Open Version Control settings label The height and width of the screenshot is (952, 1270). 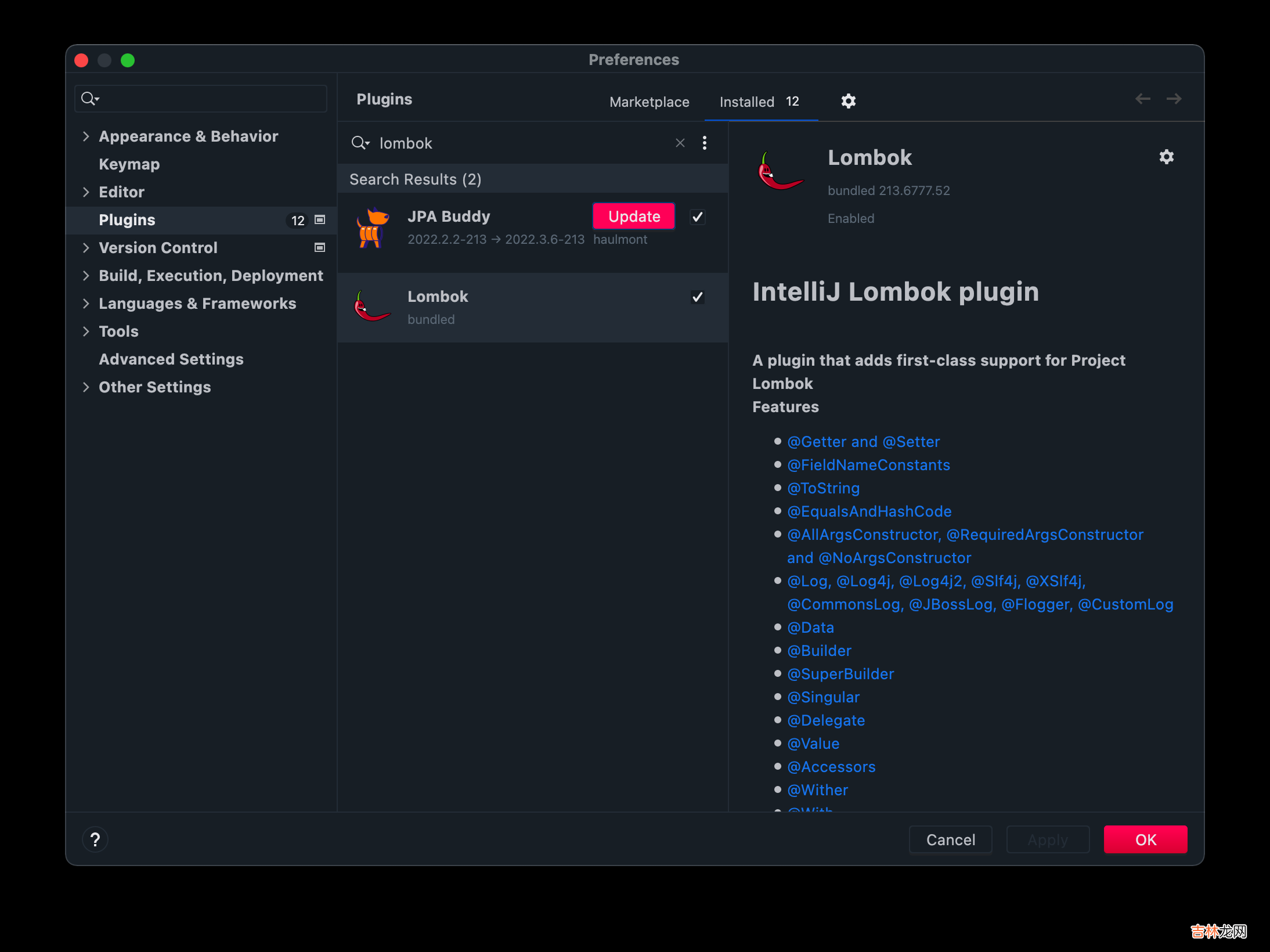coord(158,248)
